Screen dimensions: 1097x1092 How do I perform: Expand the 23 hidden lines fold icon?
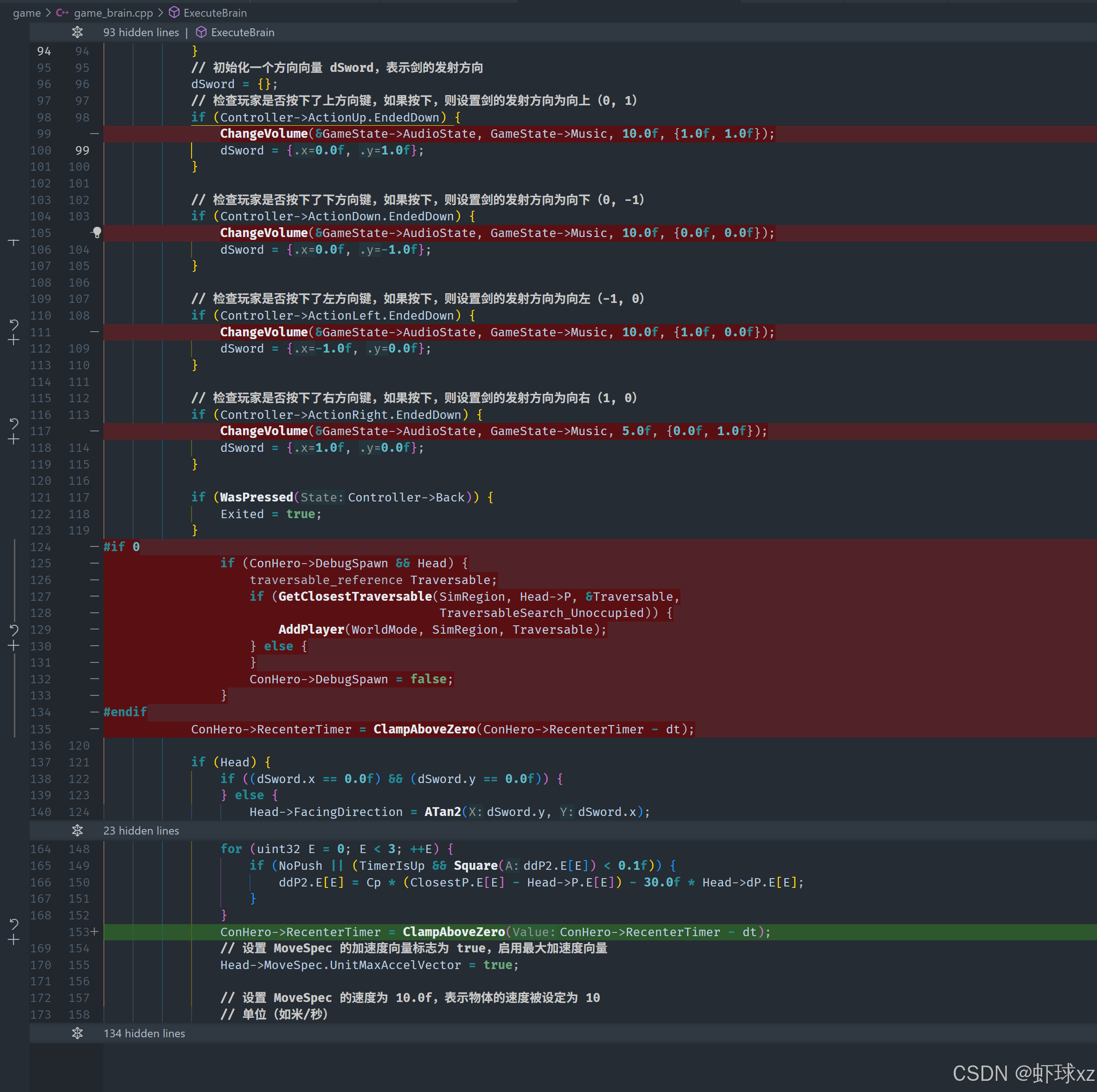[77, 830]
